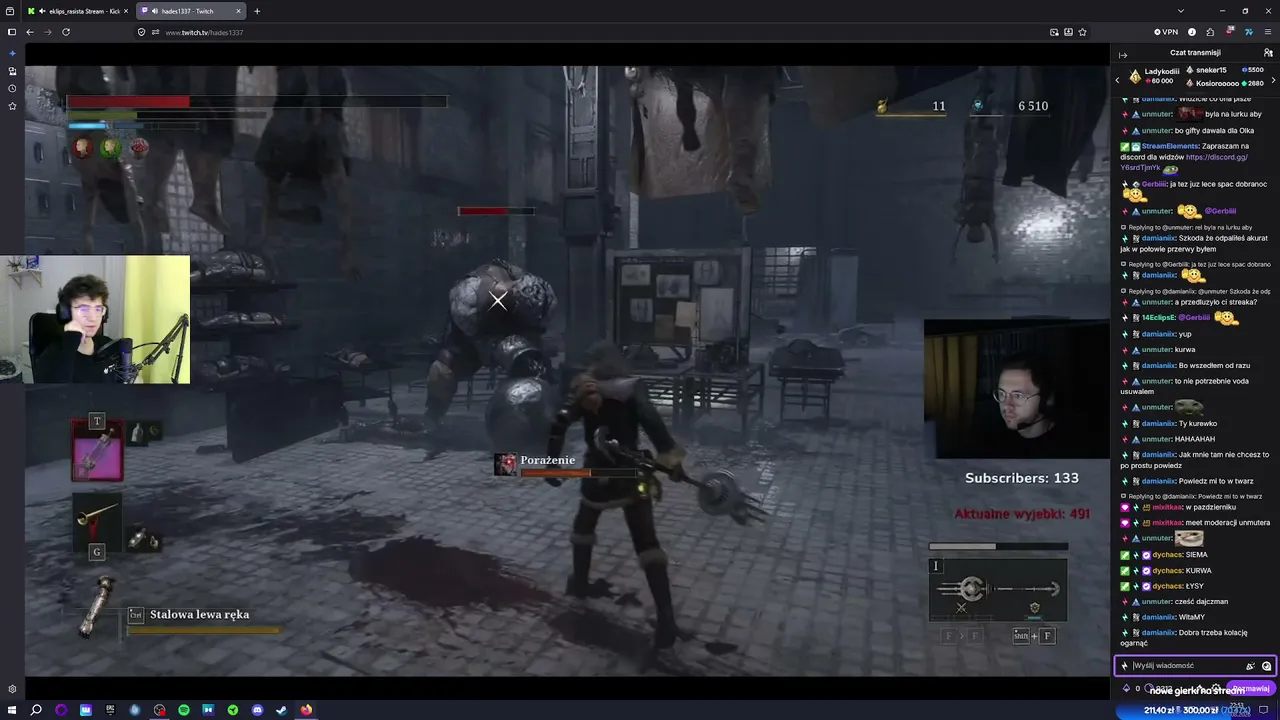This screenshot has width=1280, height=720.
Task: Open the sidebar shopping bag icon
Action: [x=12, y=71]
